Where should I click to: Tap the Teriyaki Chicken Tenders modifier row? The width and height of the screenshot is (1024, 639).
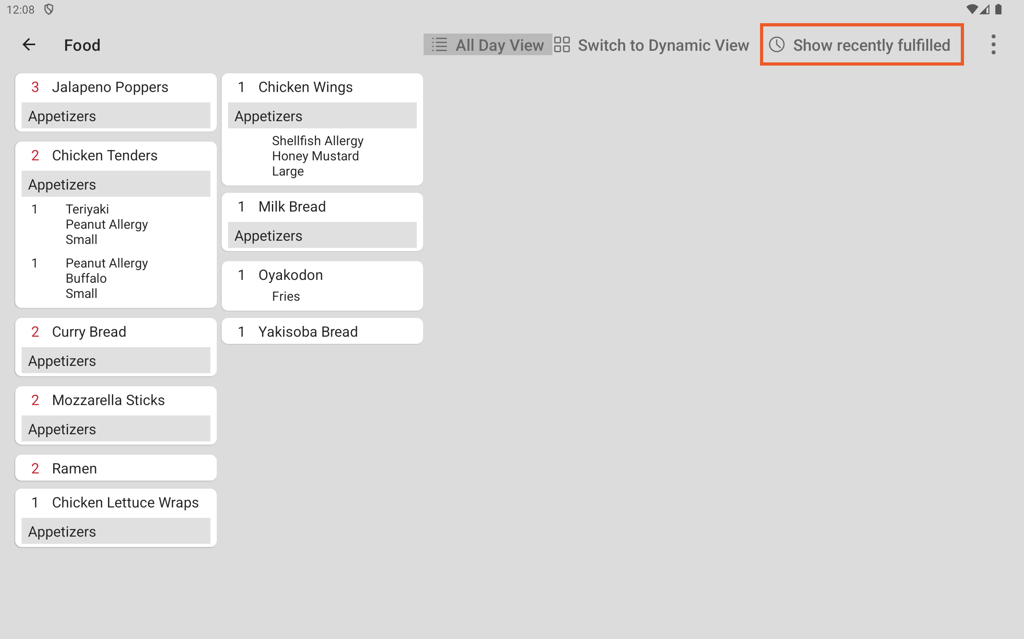tap(106, 224)
